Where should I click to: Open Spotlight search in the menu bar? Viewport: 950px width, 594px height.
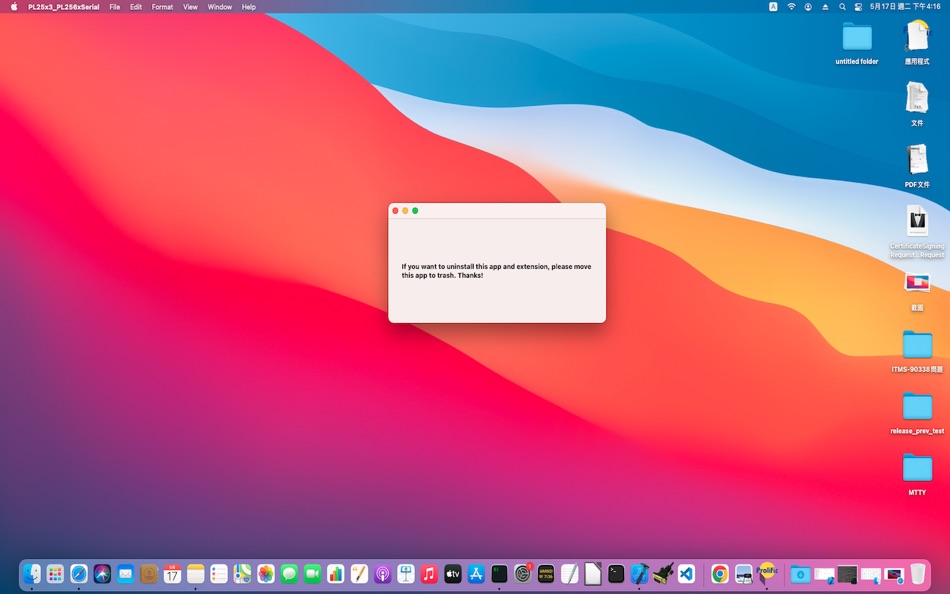[842, 7]
